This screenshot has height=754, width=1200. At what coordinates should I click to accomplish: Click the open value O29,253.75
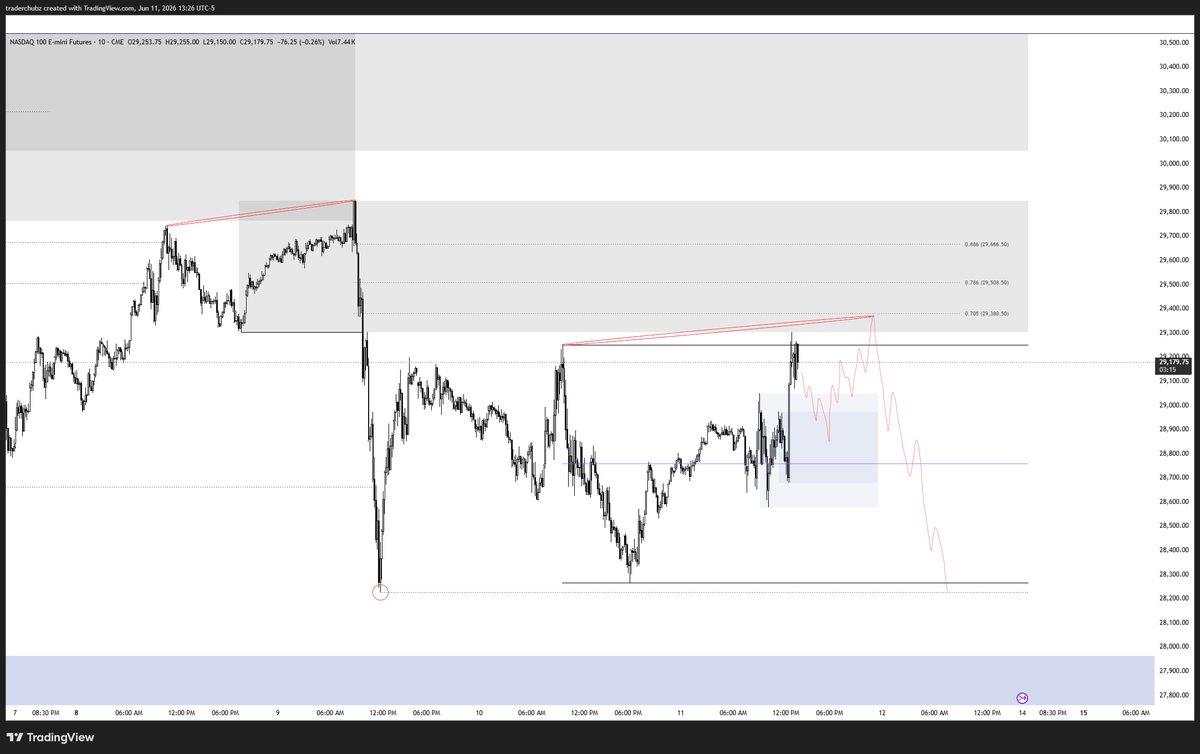click(x=145, y=42)
